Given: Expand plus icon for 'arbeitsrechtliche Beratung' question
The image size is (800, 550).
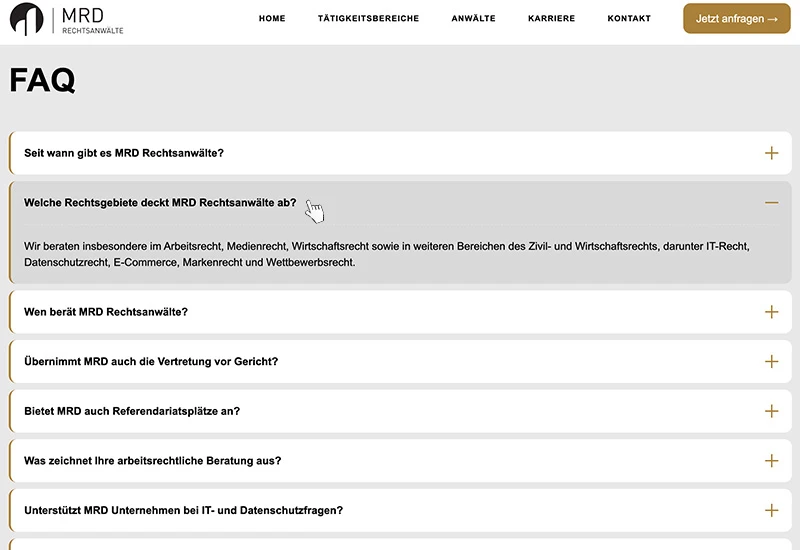Looking at the screenshot, I should [771, 461].
